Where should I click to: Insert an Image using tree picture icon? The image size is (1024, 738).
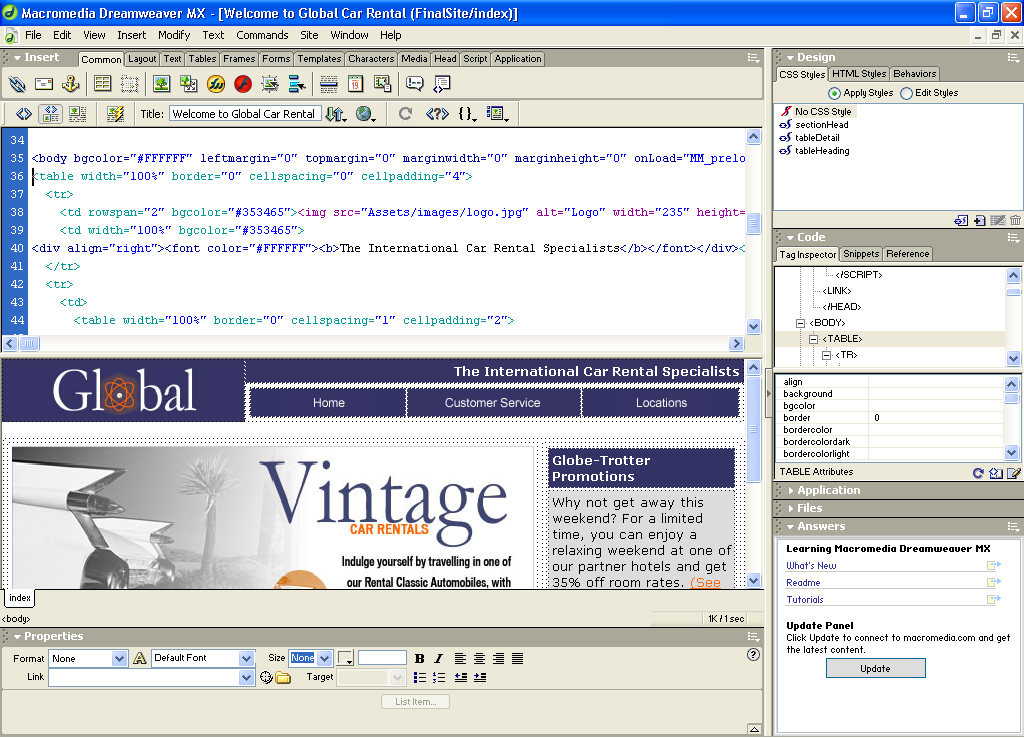click(161, 84)
